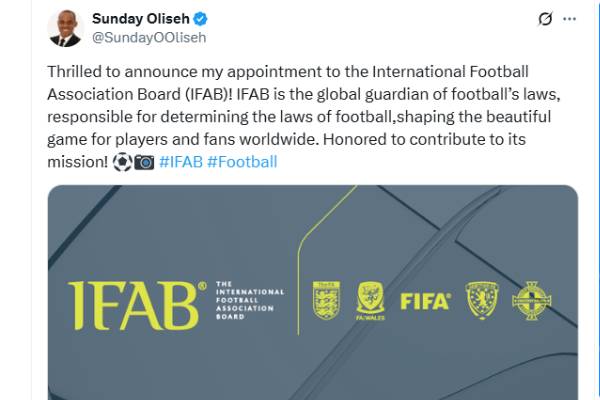Click the blue verified badge
Viewport: 600px width, 400px height.
pyautogui.click(x=200, y=18)
